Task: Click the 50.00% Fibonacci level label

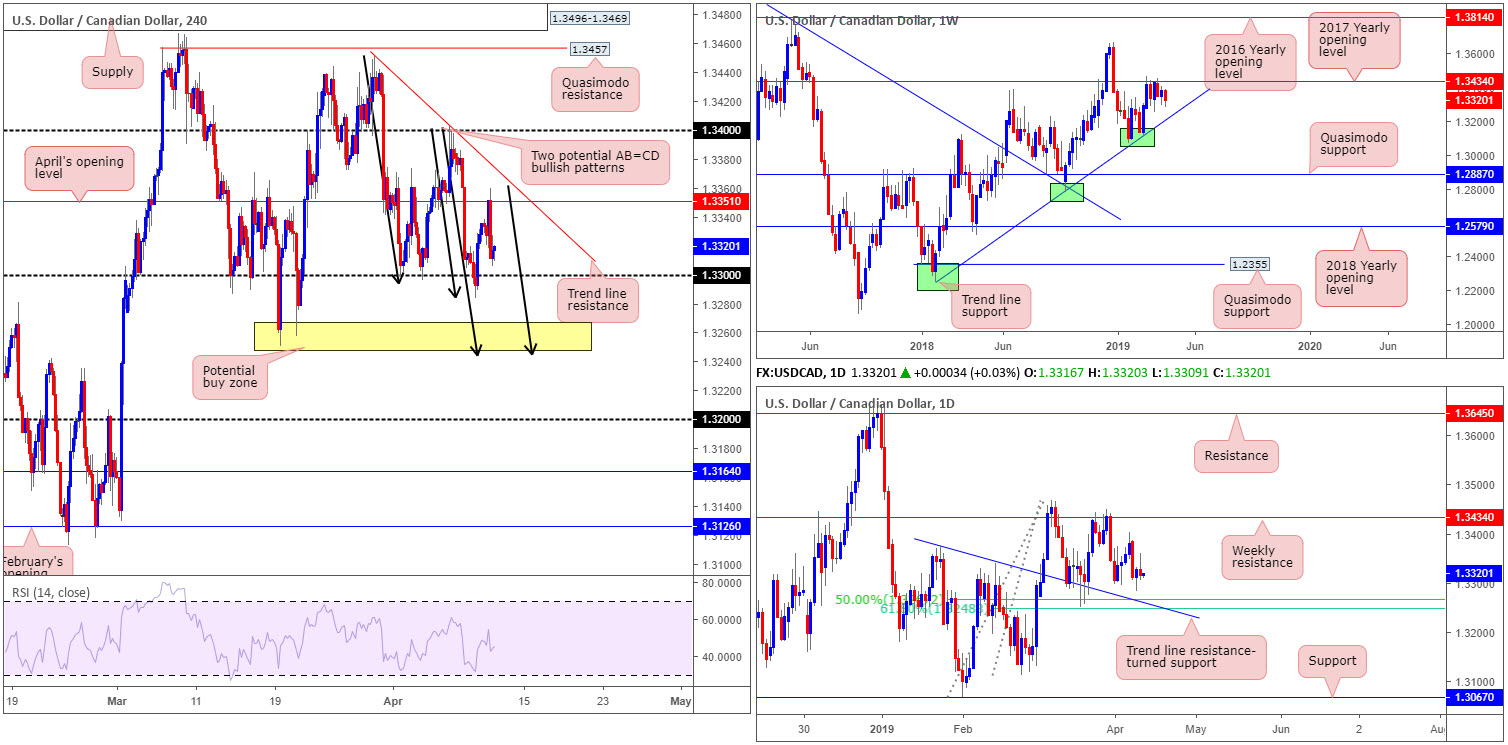Action: tap(890, 599)
